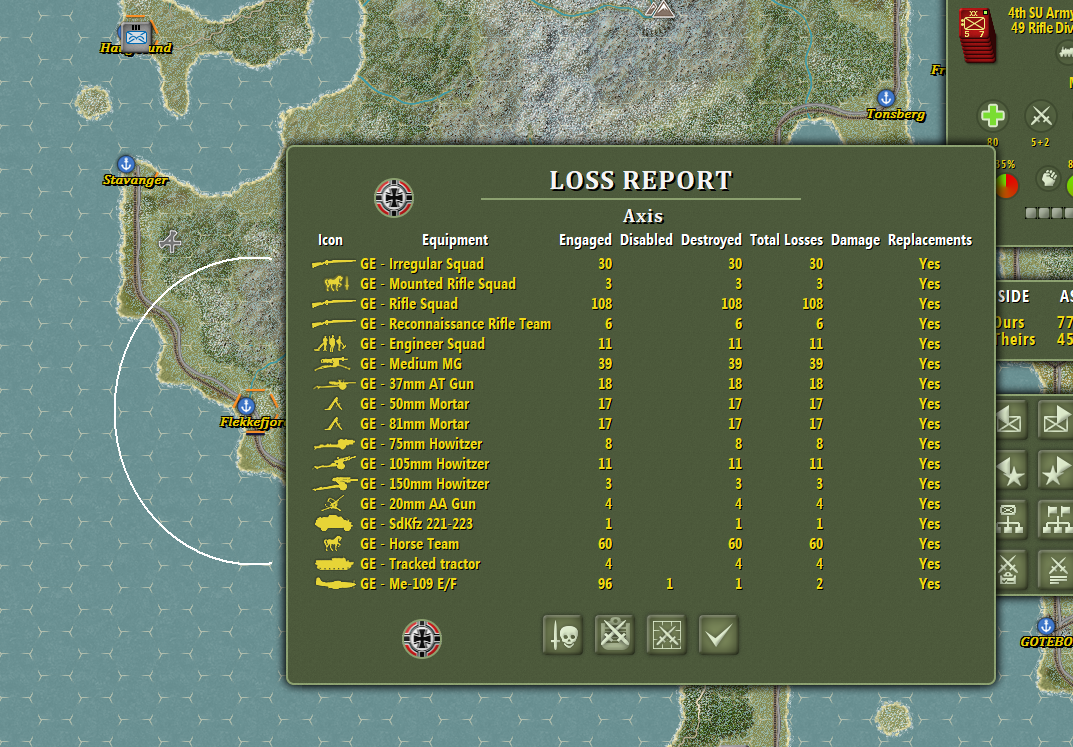Select the Tonsberg port anchor on the map

(886, 99)
